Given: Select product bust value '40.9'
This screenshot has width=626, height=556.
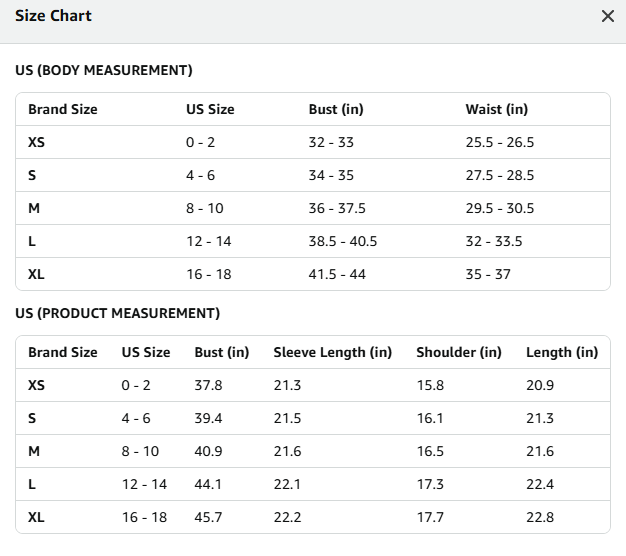Looking at the screenshot, I should 208,451.
